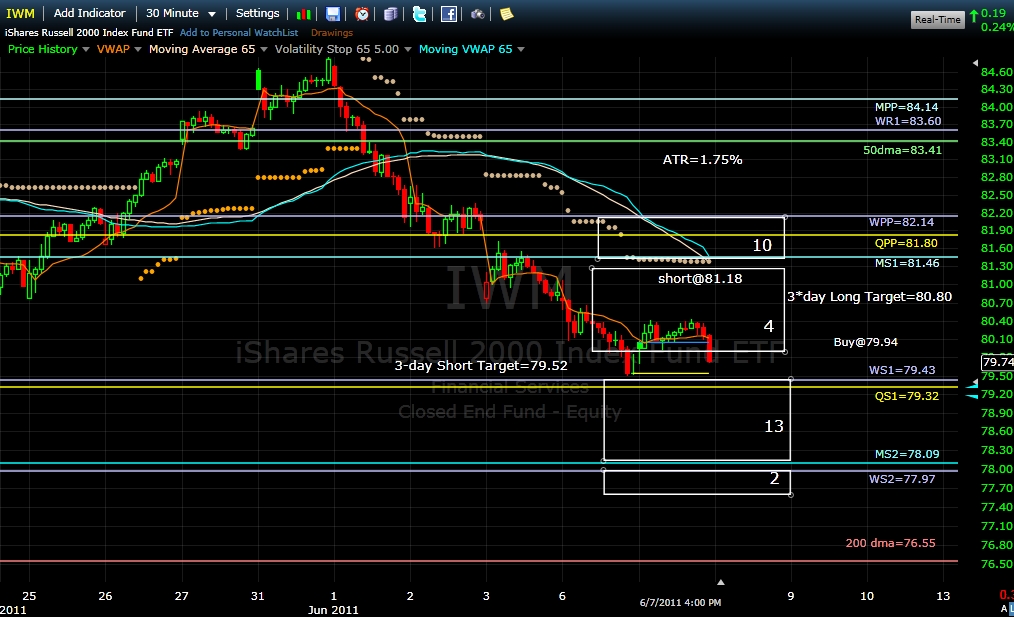Click the WR1=83.60 label

point(908,121)
